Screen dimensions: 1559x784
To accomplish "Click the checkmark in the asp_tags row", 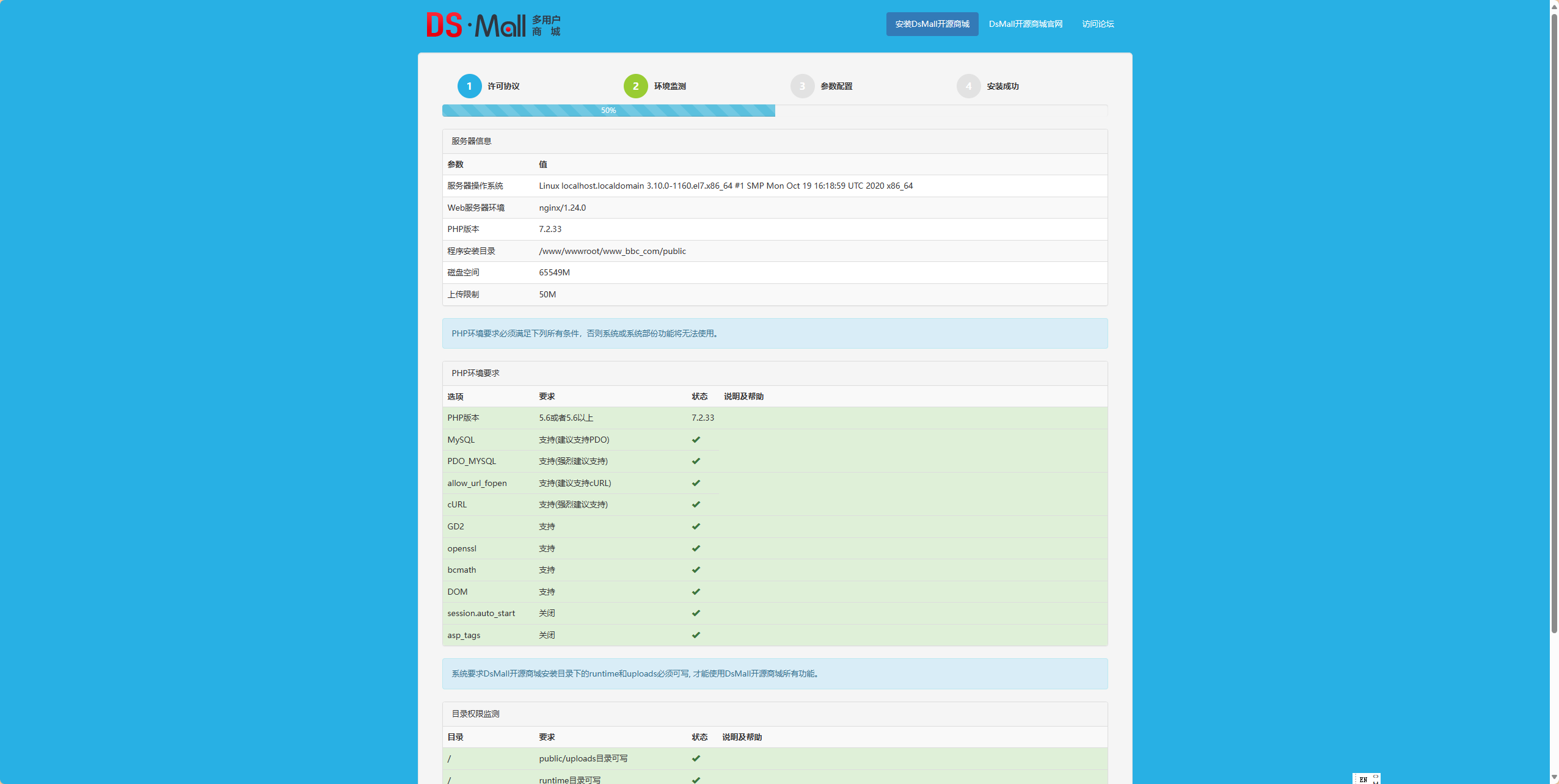I will [696, 635].
